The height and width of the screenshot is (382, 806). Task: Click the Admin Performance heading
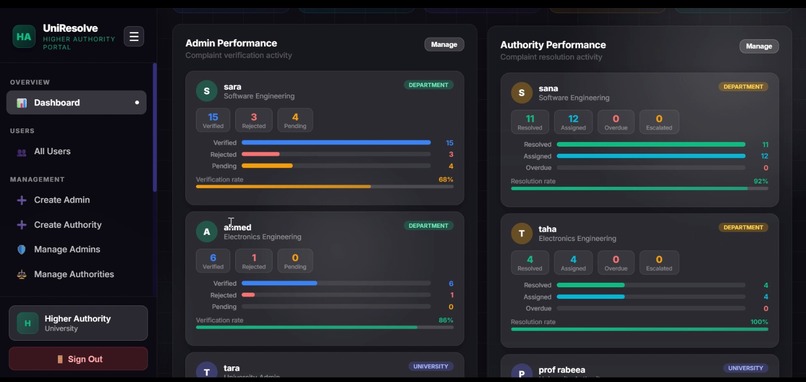231,43
